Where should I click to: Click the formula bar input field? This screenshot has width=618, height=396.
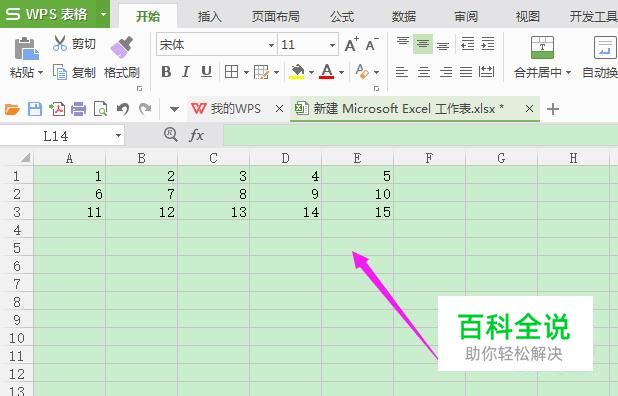pos(420,136)
